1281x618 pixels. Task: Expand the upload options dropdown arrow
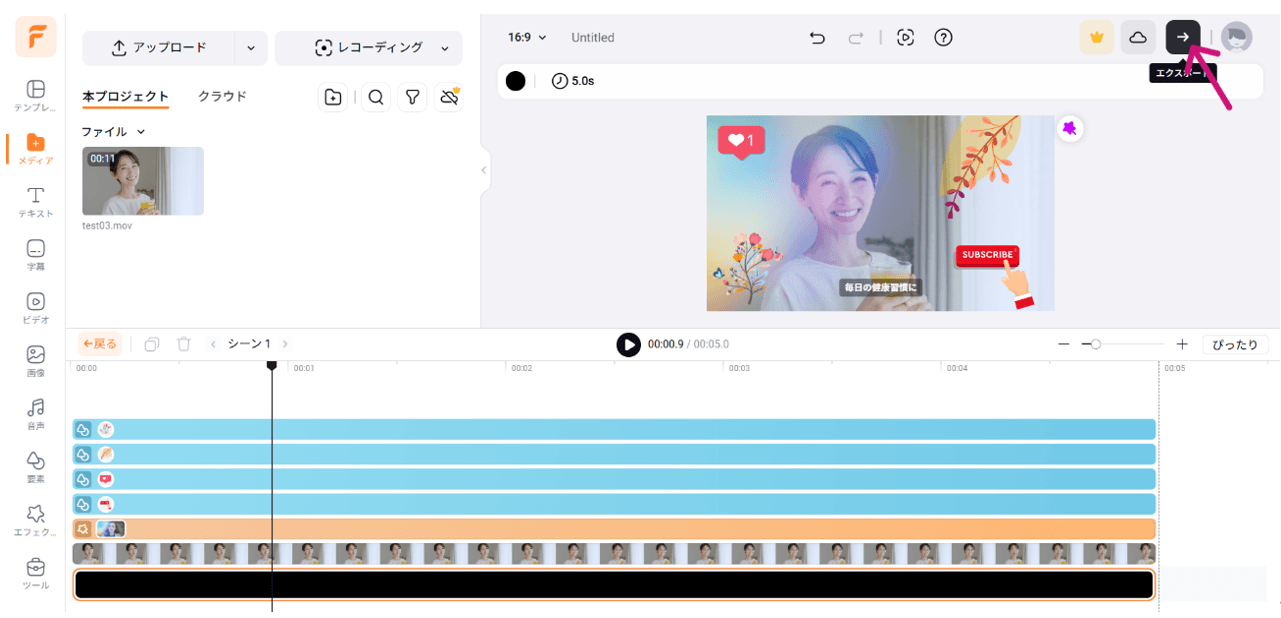[x=251, y=48]
